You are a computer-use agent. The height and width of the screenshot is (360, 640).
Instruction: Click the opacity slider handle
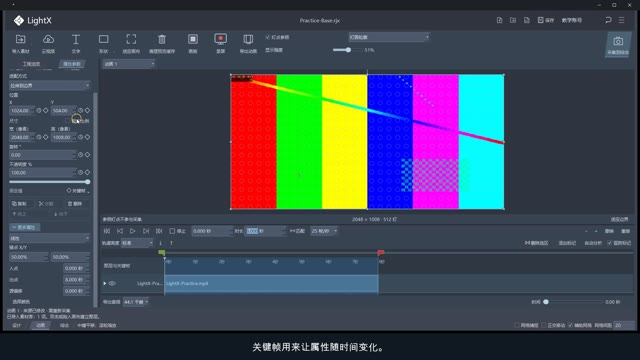pos(87,182)
